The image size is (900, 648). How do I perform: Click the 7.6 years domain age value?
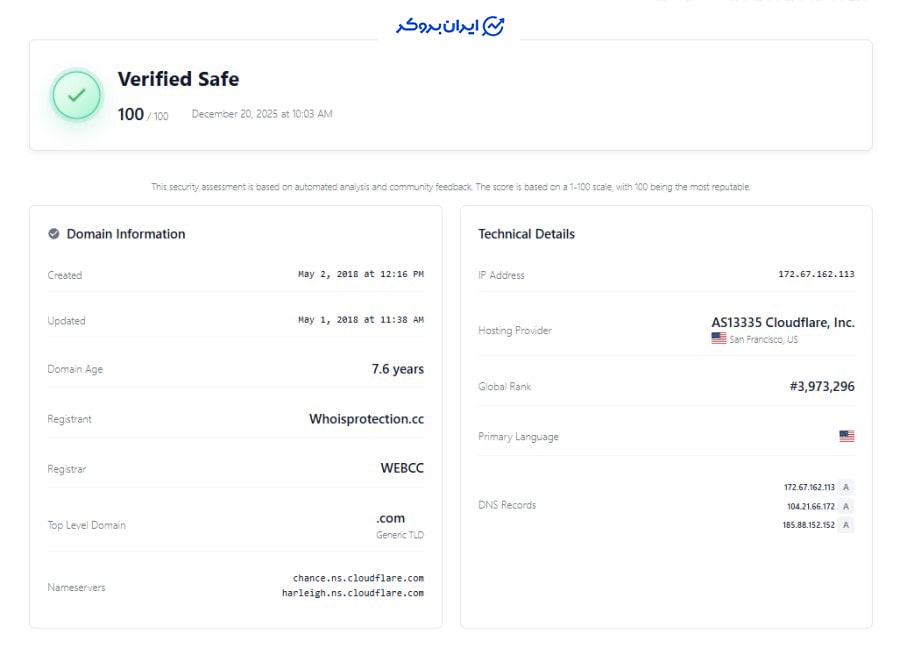397,369
